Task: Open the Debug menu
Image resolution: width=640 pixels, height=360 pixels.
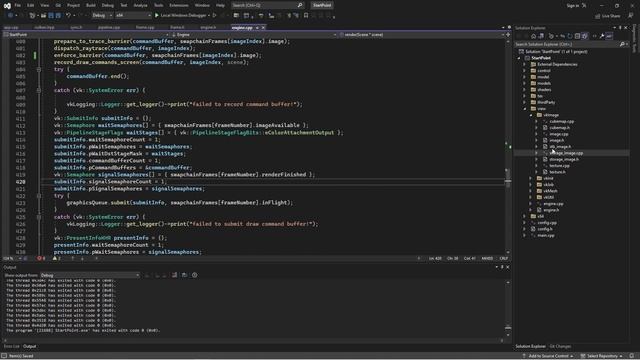Action: click(x=108, y=5)
